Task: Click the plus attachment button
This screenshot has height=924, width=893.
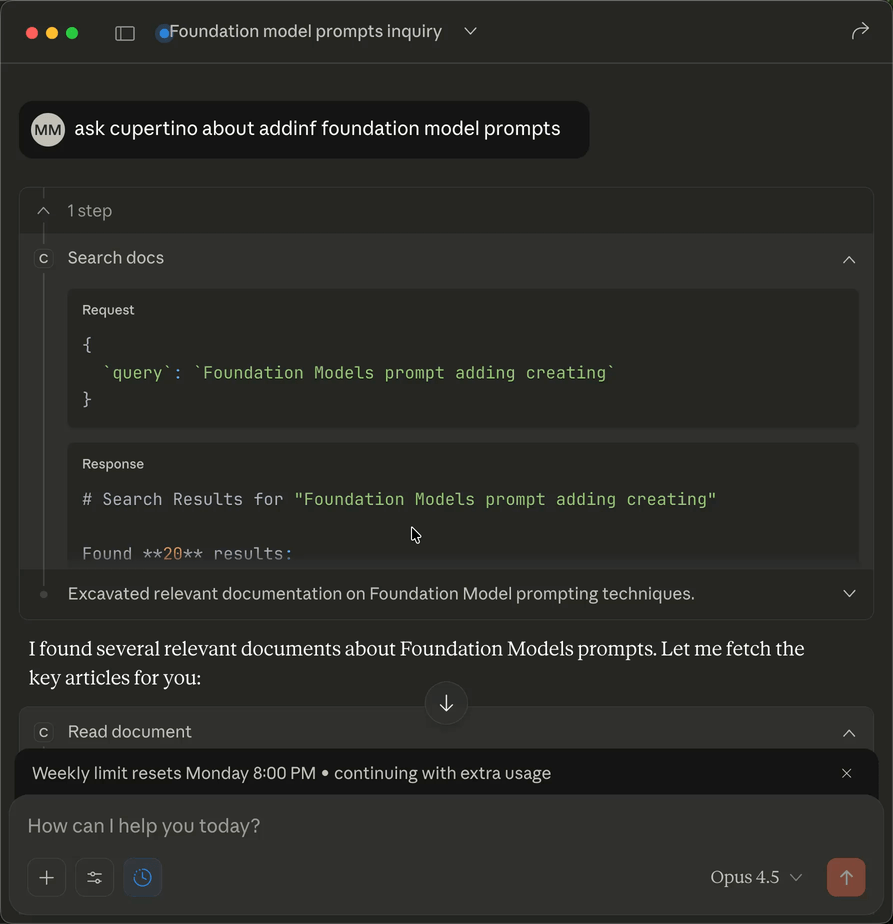Action: (x=46, y=877)
